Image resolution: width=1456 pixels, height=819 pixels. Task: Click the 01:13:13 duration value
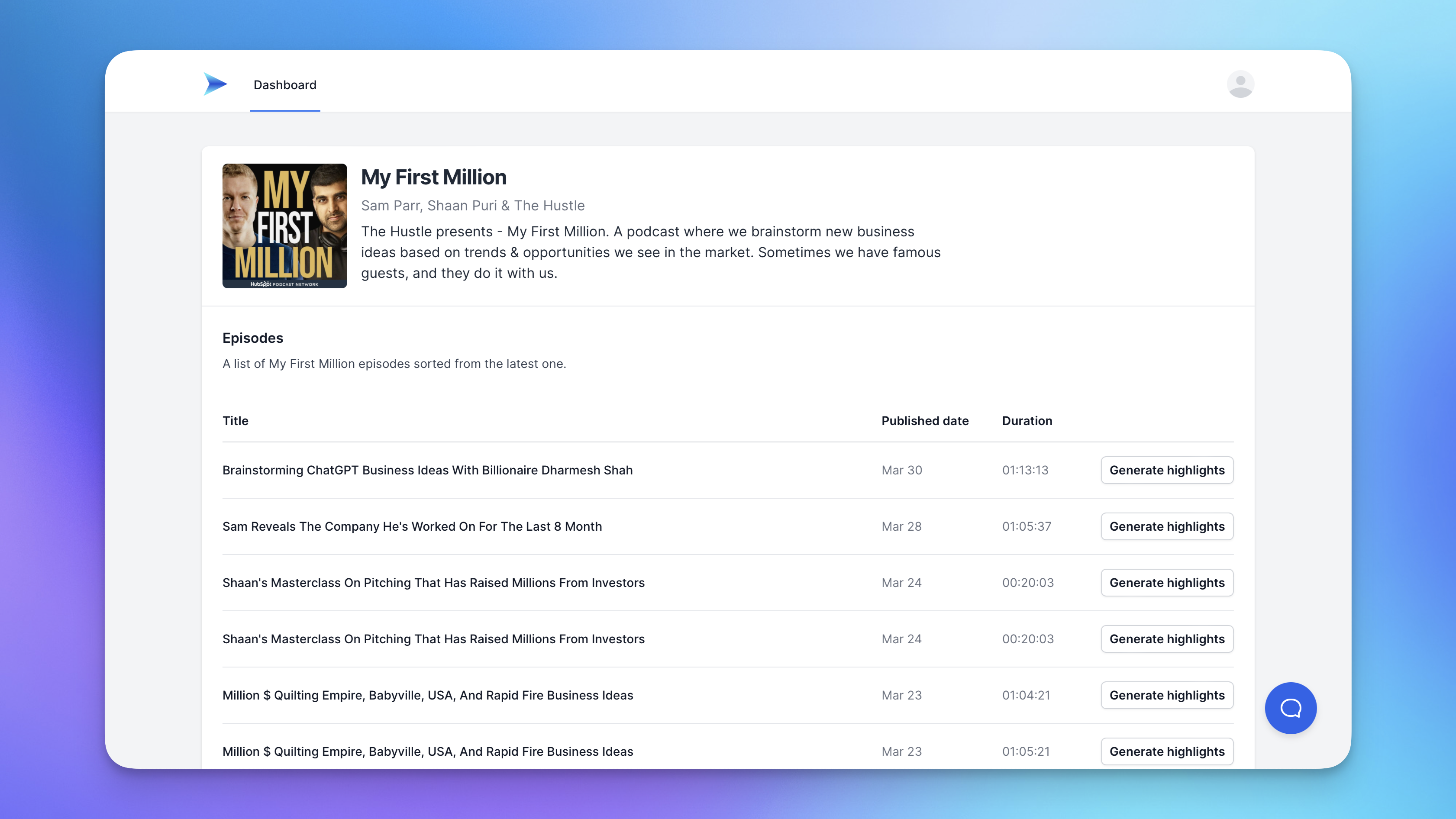tap(1025, 470)
